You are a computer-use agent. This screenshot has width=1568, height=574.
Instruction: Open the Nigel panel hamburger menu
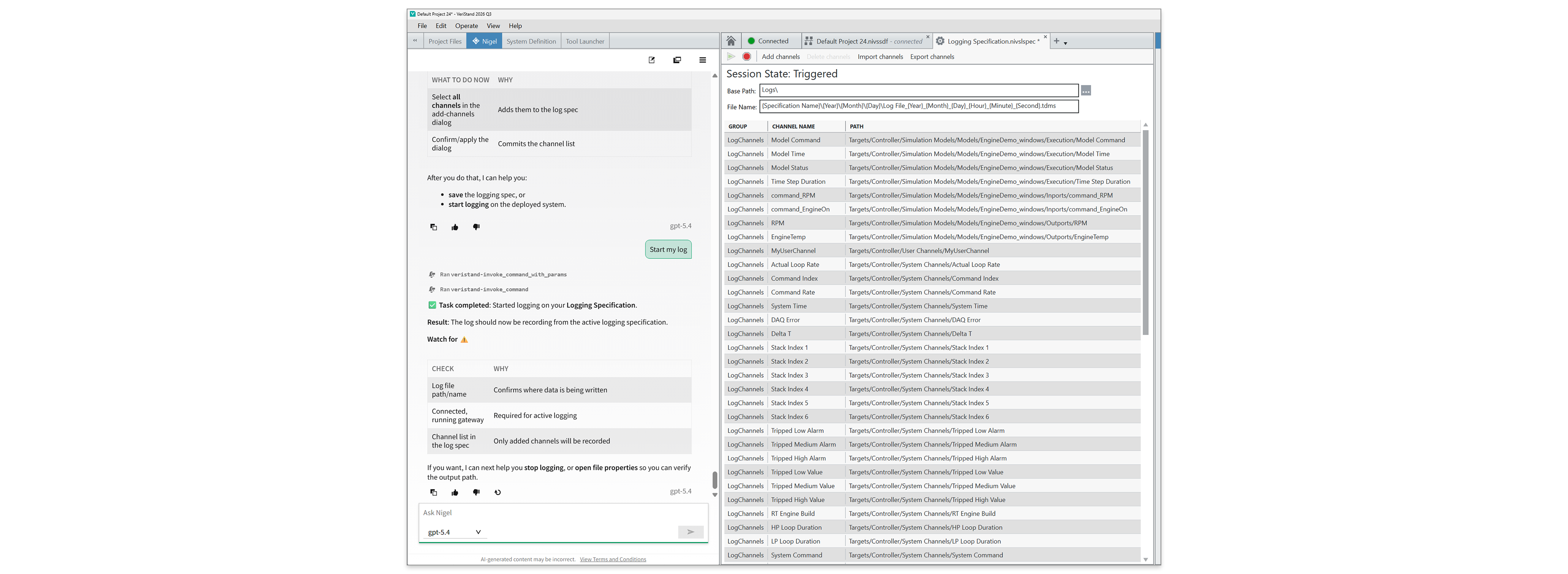tap(702, 60)
